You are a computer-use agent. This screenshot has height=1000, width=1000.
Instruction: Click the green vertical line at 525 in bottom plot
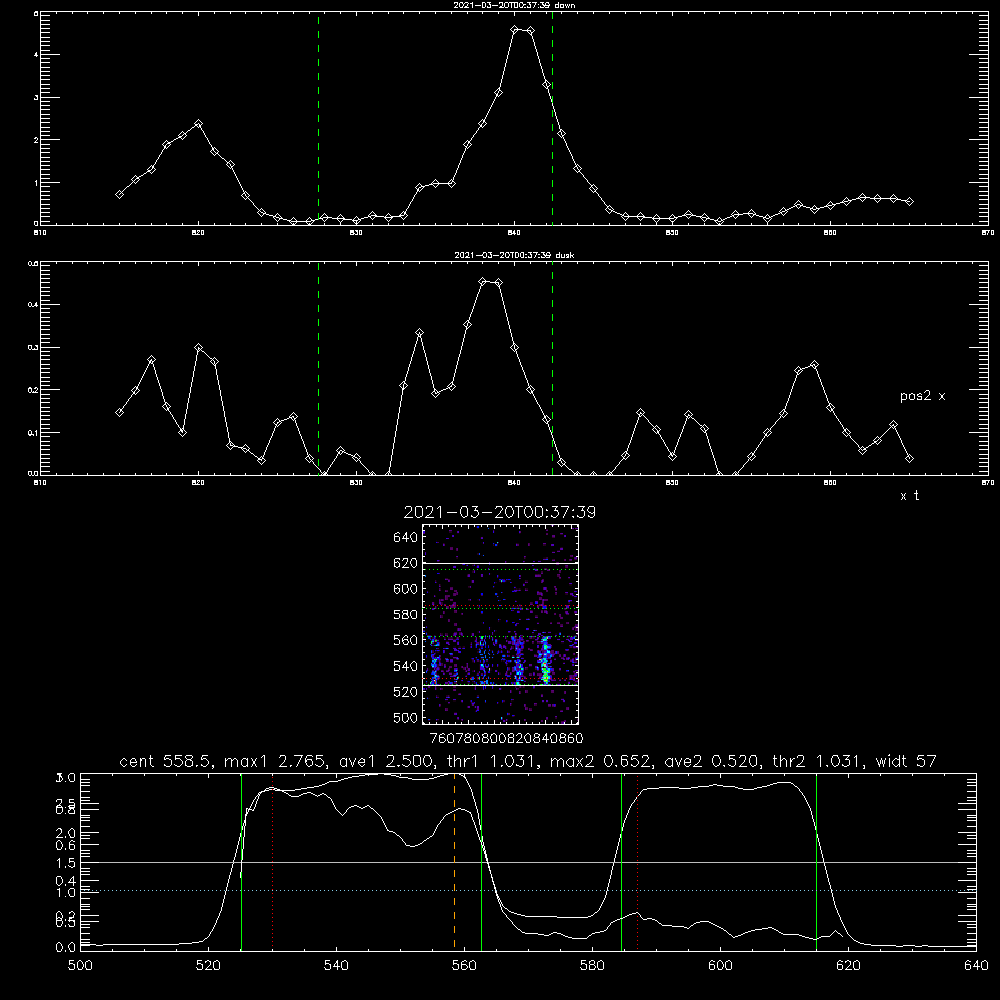[x=241, y=861]
